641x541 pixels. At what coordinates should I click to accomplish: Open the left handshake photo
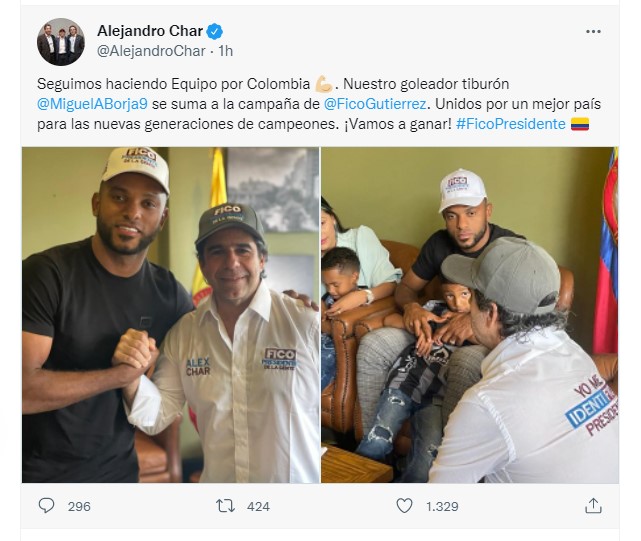tap(170, 315)
